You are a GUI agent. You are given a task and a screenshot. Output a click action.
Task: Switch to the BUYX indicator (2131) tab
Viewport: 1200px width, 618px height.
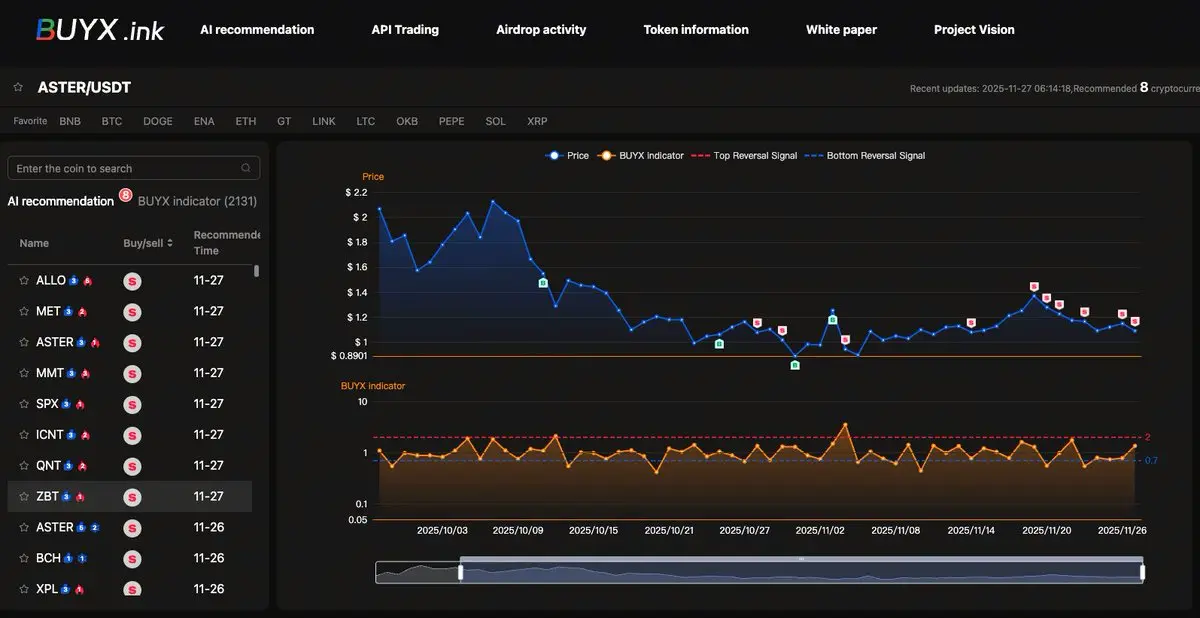pos(197,201)
